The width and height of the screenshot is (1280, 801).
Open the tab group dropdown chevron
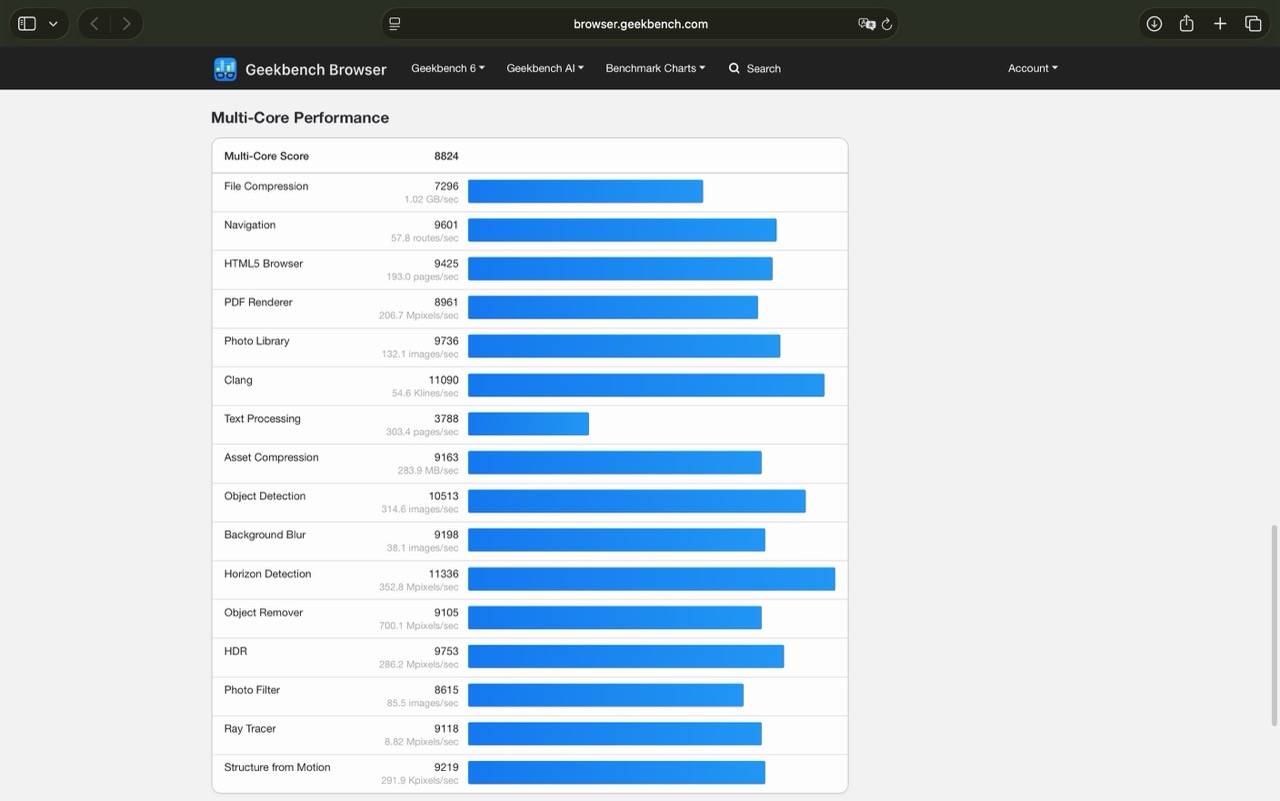(x=53, y=24)
